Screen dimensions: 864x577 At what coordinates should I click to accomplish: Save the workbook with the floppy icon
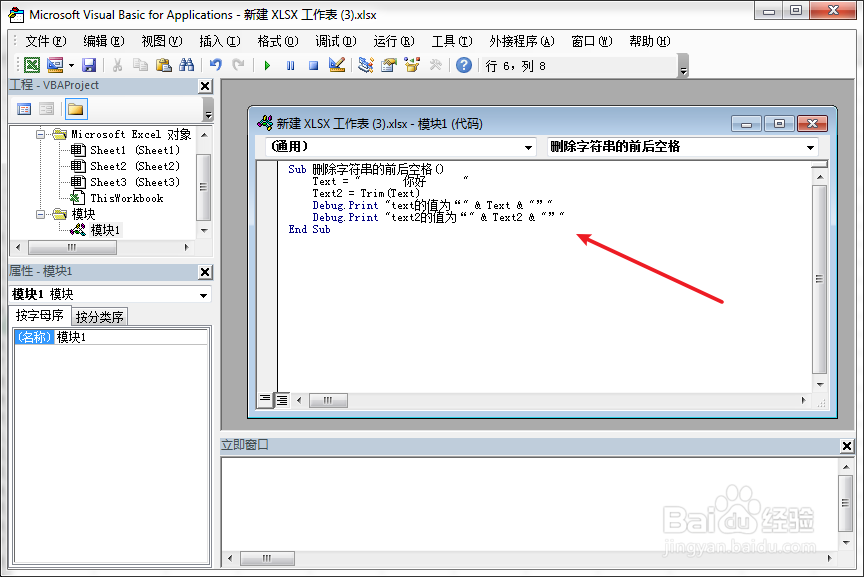(x=89, y=65)
